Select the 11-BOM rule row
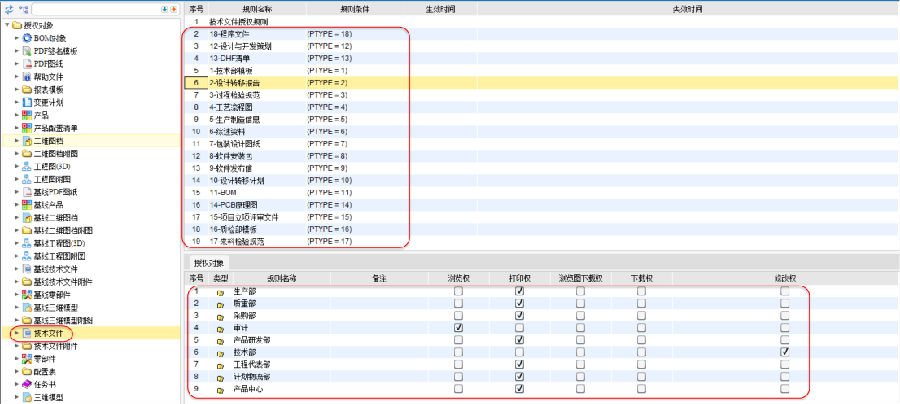 point(542,192)
